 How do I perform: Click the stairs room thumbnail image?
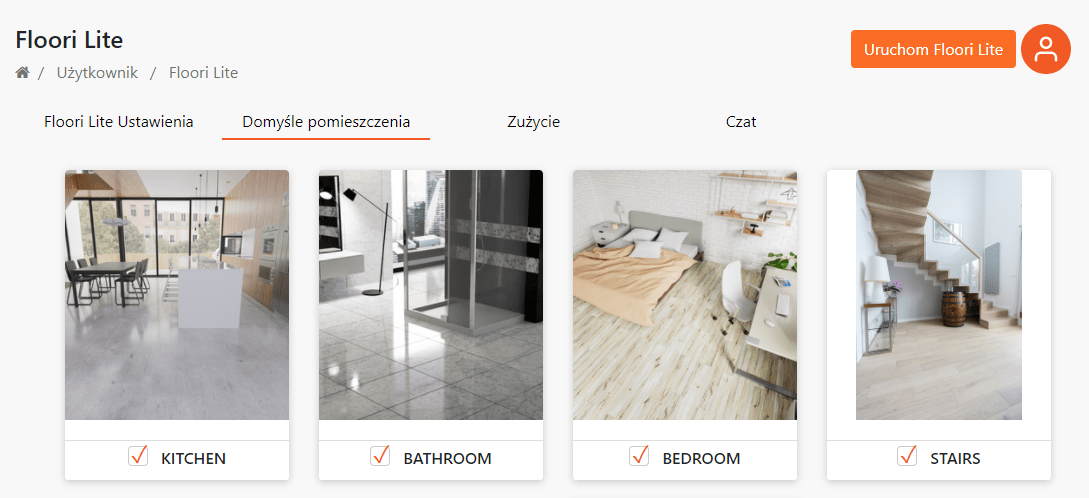938,295
